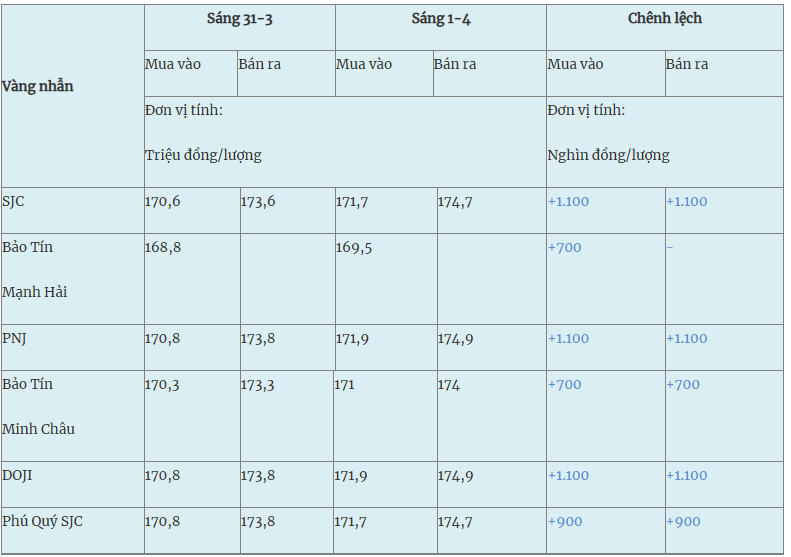Select the 173,3 selling price cell
The image size is (791, 557).
[258, 385]
